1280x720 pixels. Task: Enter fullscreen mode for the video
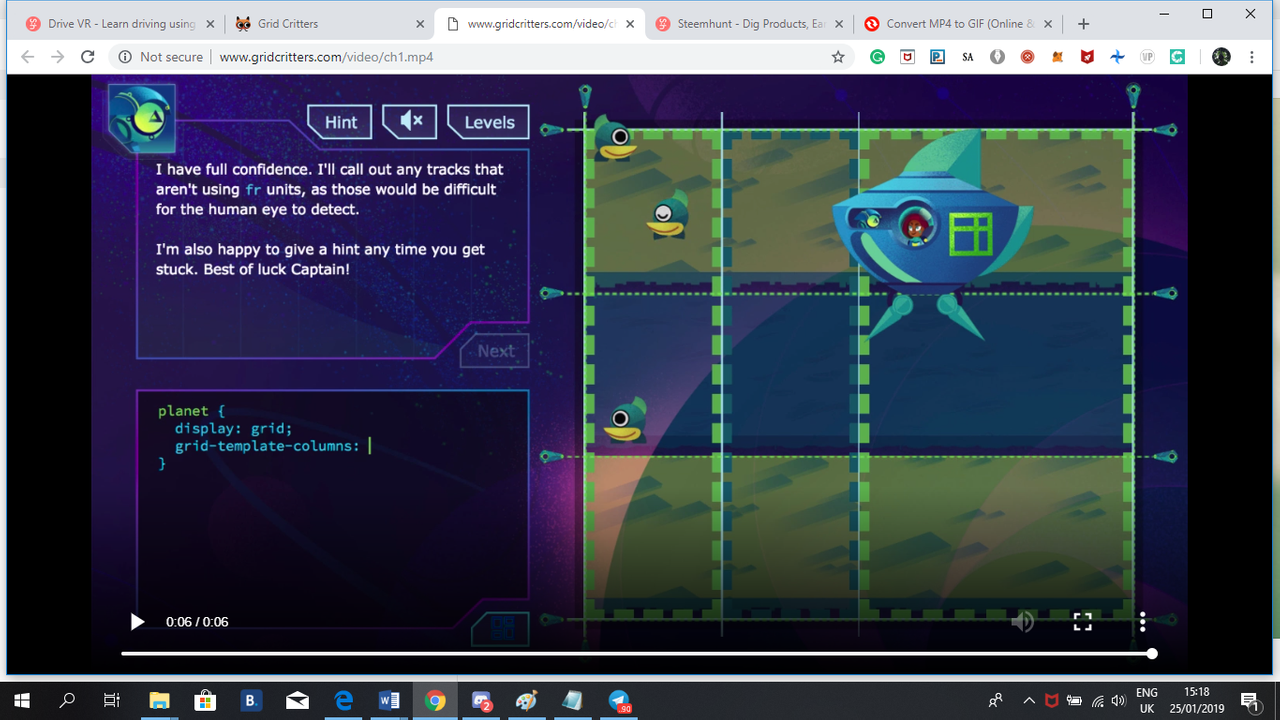1082,622
